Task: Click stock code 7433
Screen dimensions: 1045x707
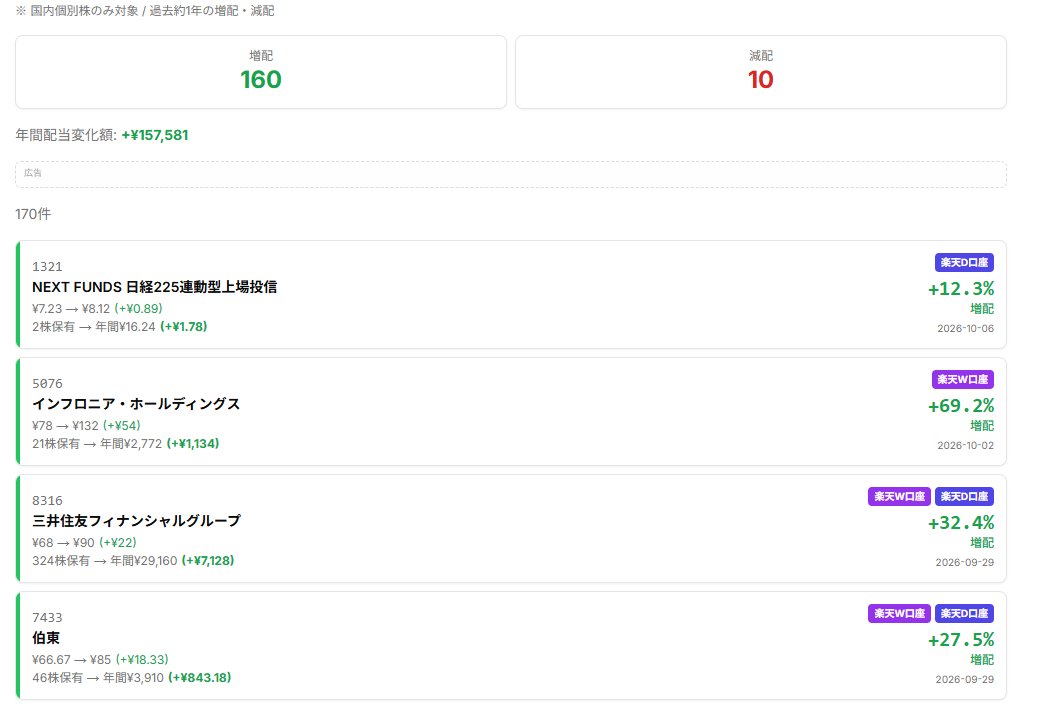Action: click(x=47, y=618)
